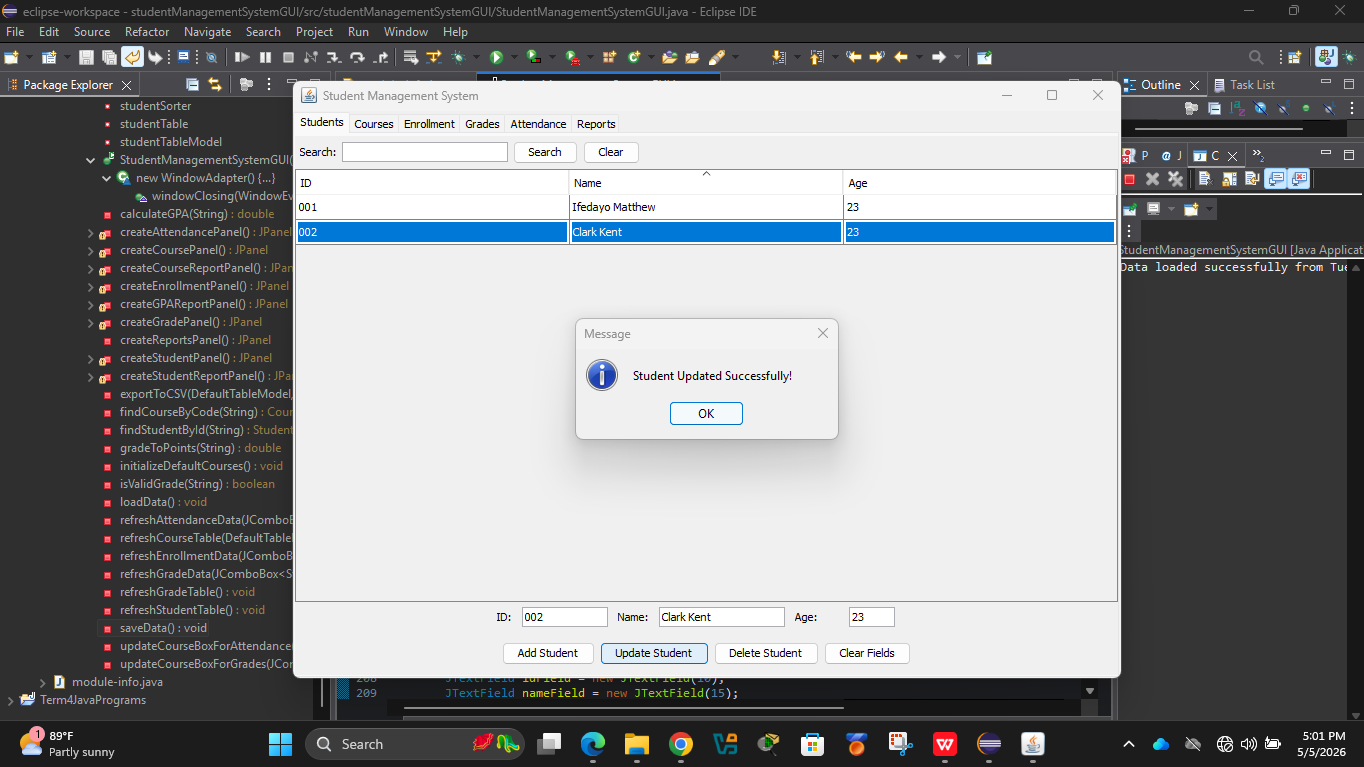
Task: Click Remove All Terminated Launches icon
Action: tap(1176, 179)
